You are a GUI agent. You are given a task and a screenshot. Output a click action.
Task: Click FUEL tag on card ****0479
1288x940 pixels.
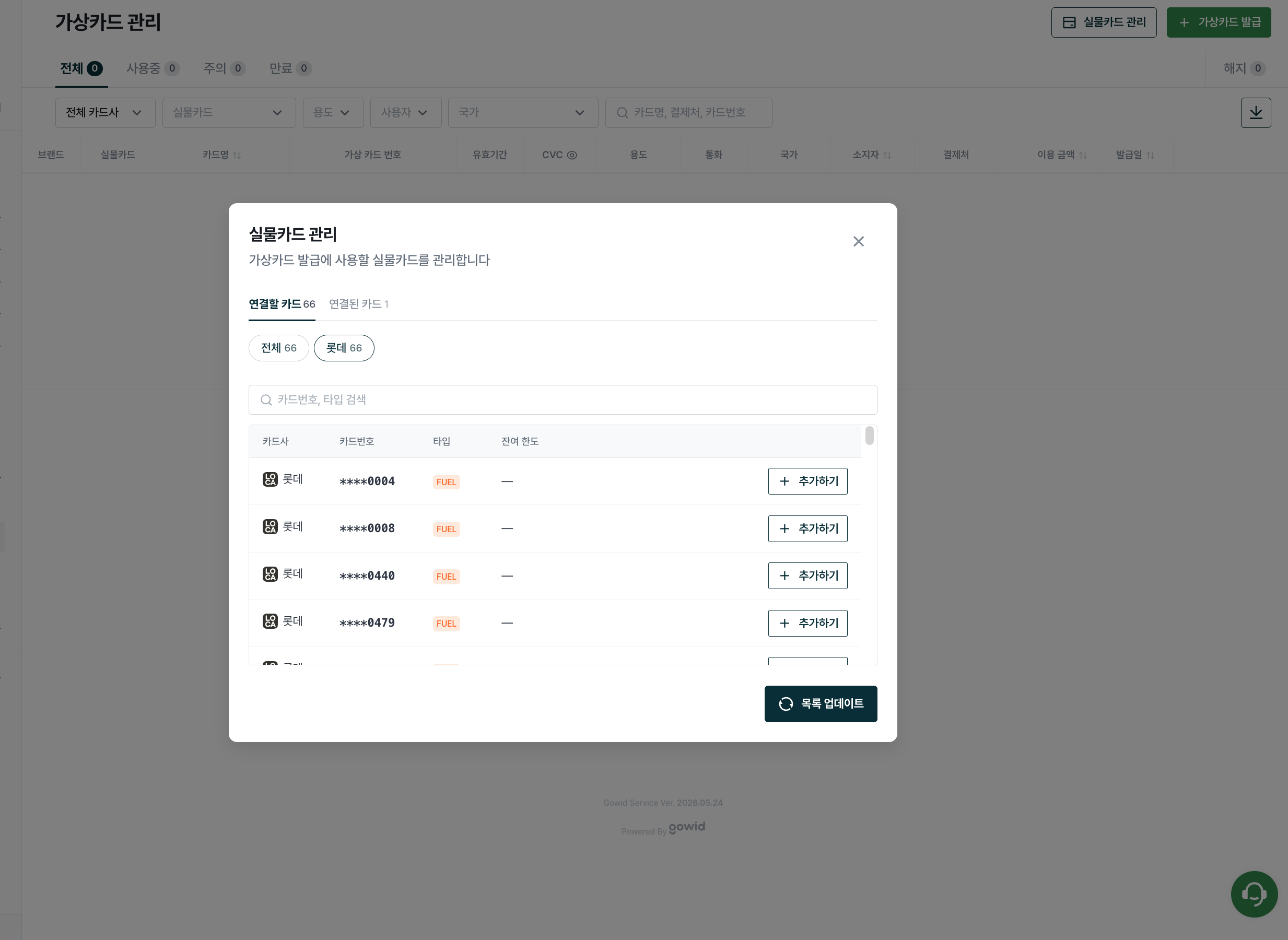tap(446, 624)
